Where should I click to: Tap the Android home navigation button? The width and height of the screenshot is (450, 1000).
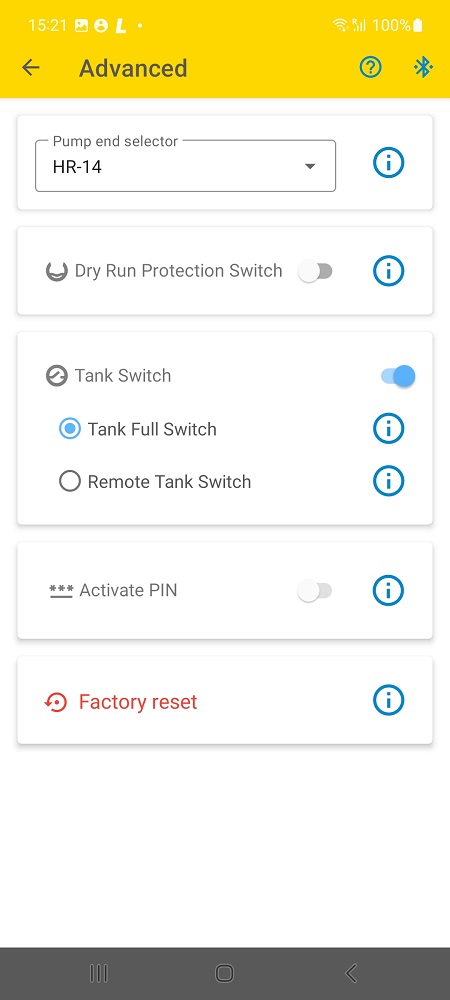(224, 973)
